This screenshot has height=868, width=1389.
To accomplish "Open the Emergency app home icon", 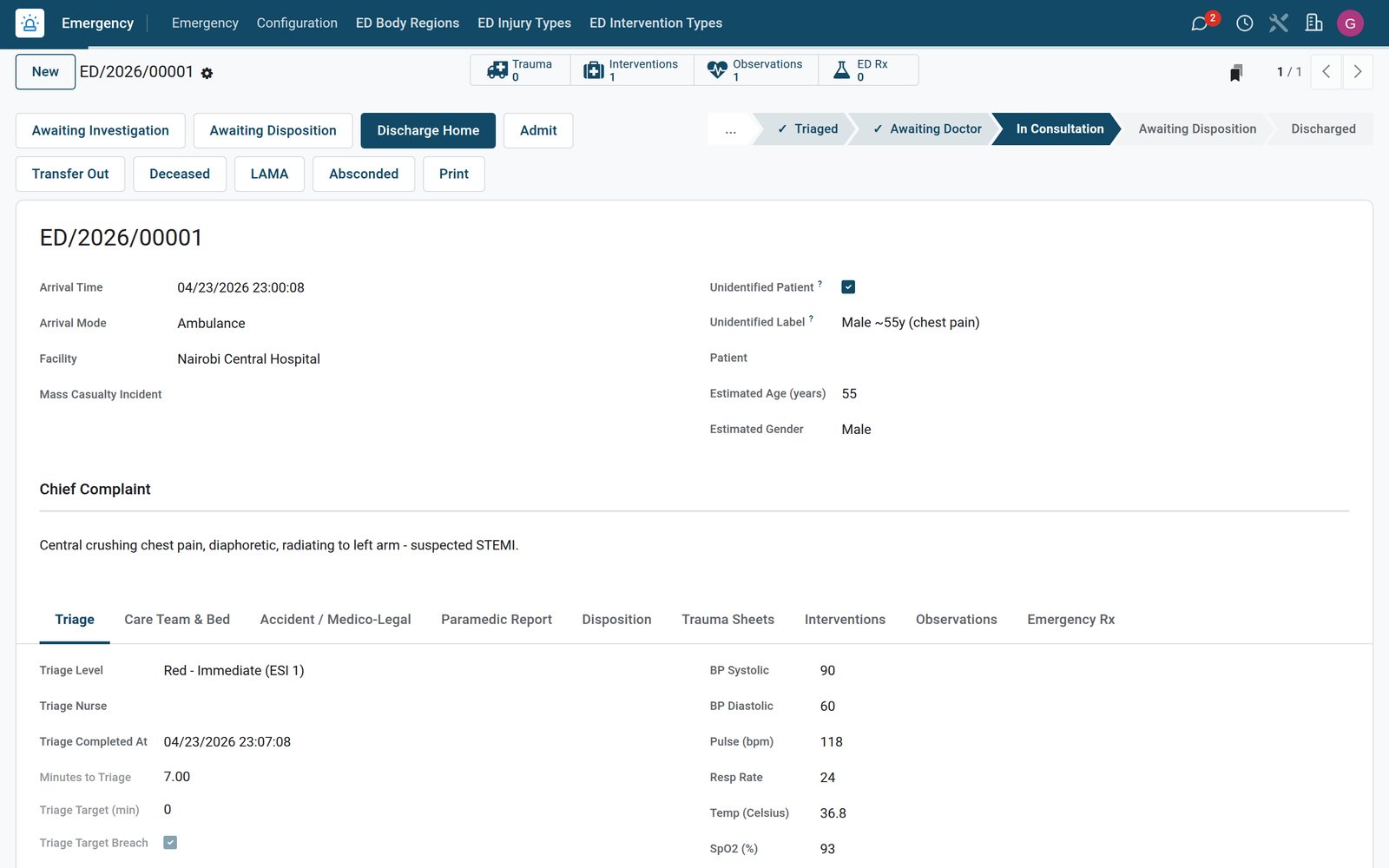I will (x=30, y=23).
